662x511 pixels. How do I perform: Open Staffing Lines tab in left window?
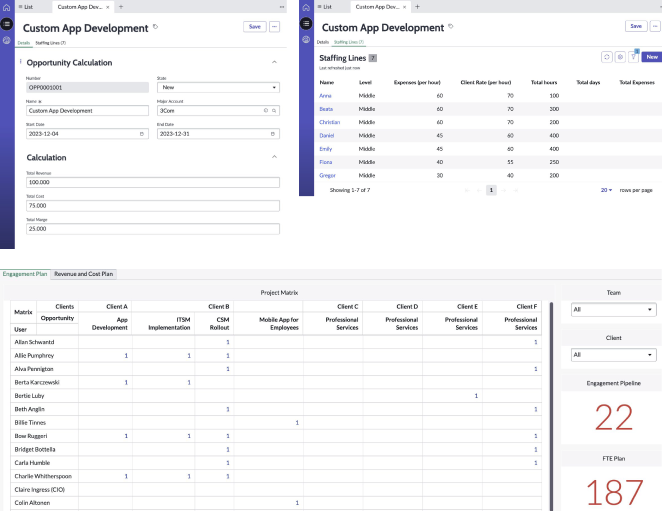coord(50,43)
